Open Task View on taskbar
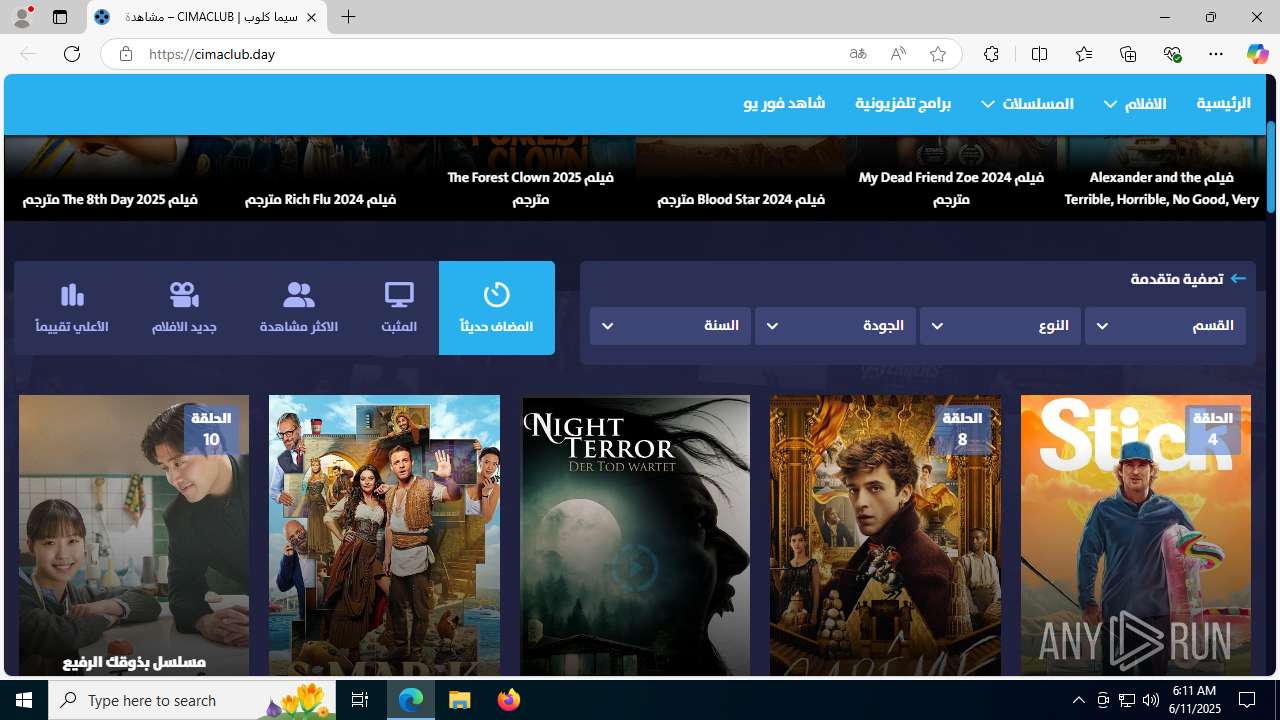The image size is (1280, 720). [360, 700]
